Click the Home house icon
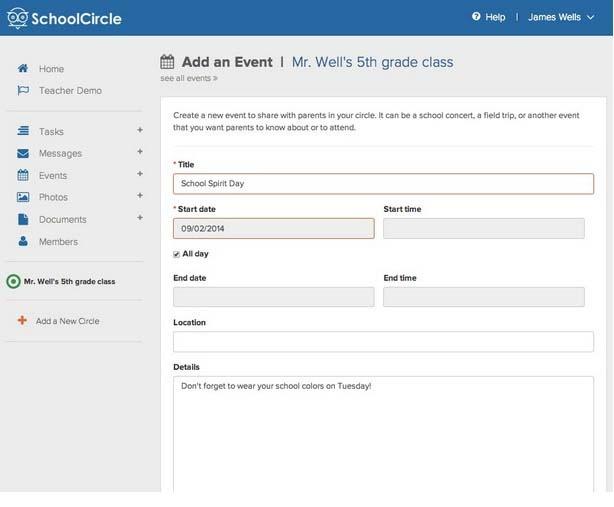Viewport: 614px width, 507px height. [x=23, y=68]
